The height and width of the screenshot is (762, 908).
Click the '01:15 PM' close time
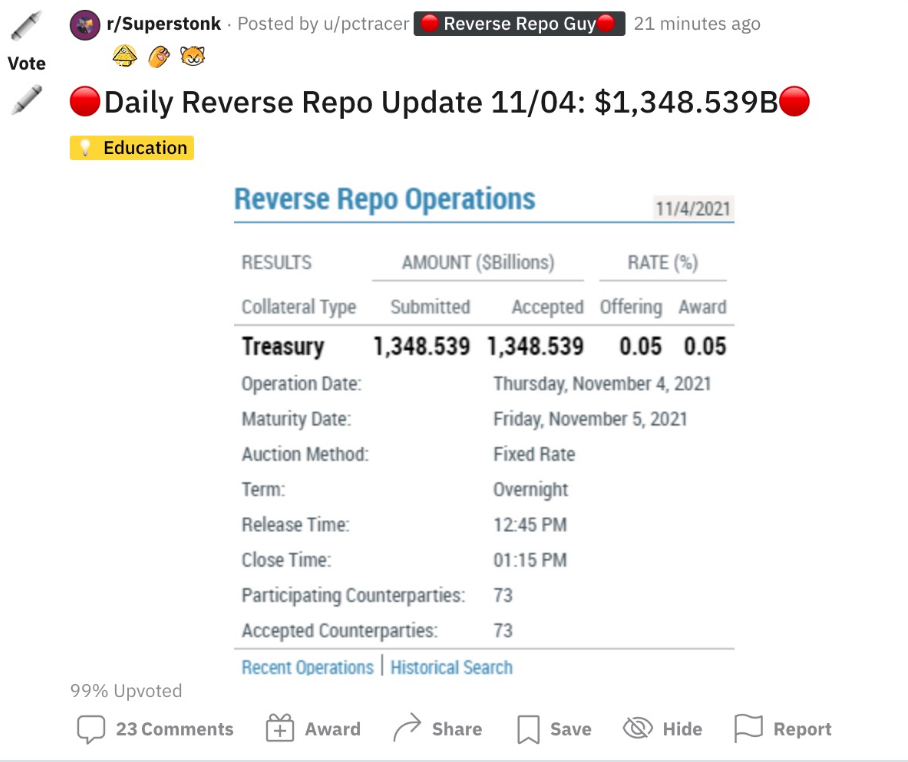[530, 560]
